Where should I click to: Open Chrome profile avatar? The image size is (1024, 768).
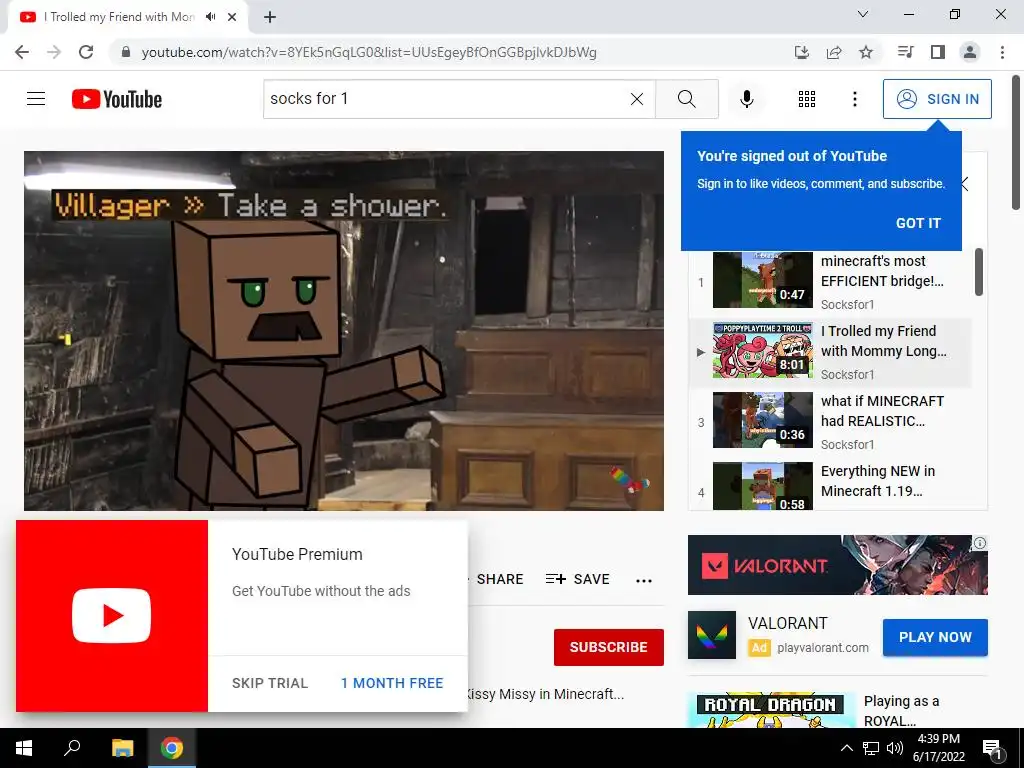click(970, 52)
